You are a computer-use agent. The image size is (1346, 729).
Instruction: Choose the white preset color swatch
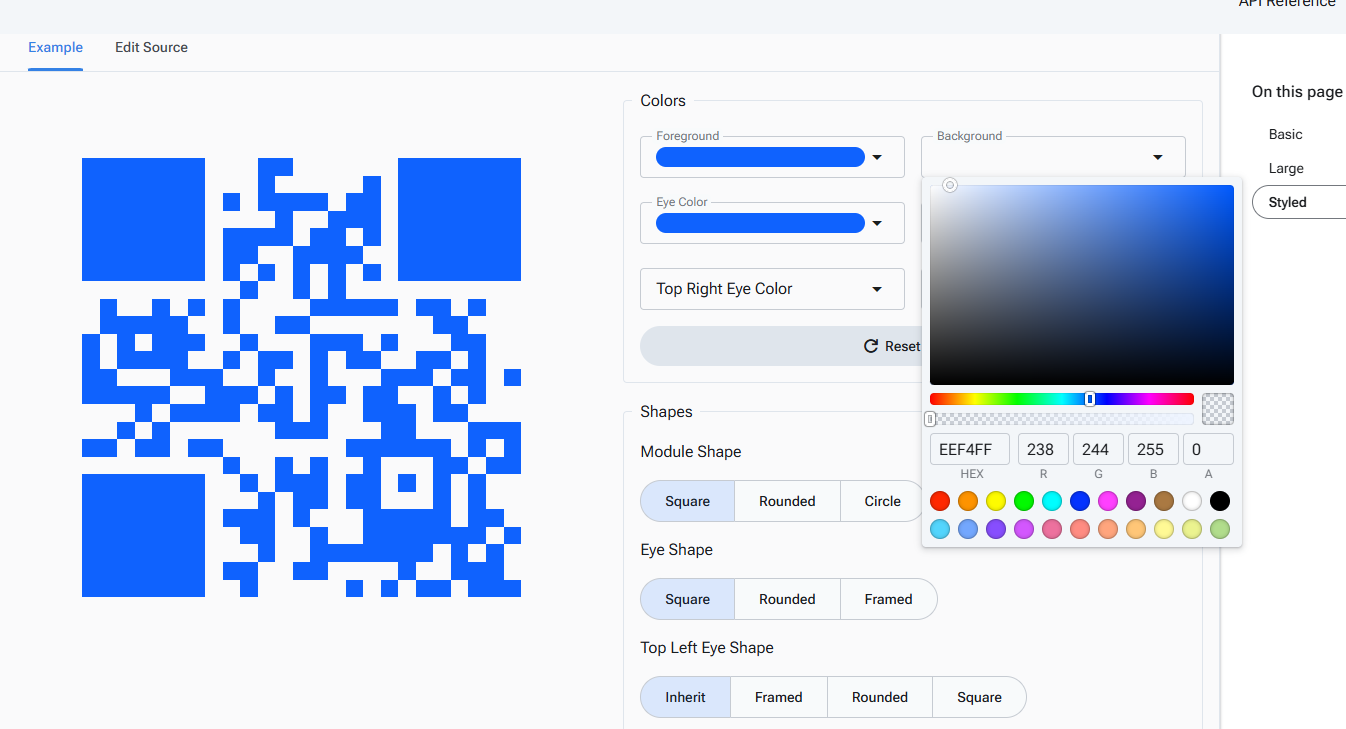(1192, 501)
